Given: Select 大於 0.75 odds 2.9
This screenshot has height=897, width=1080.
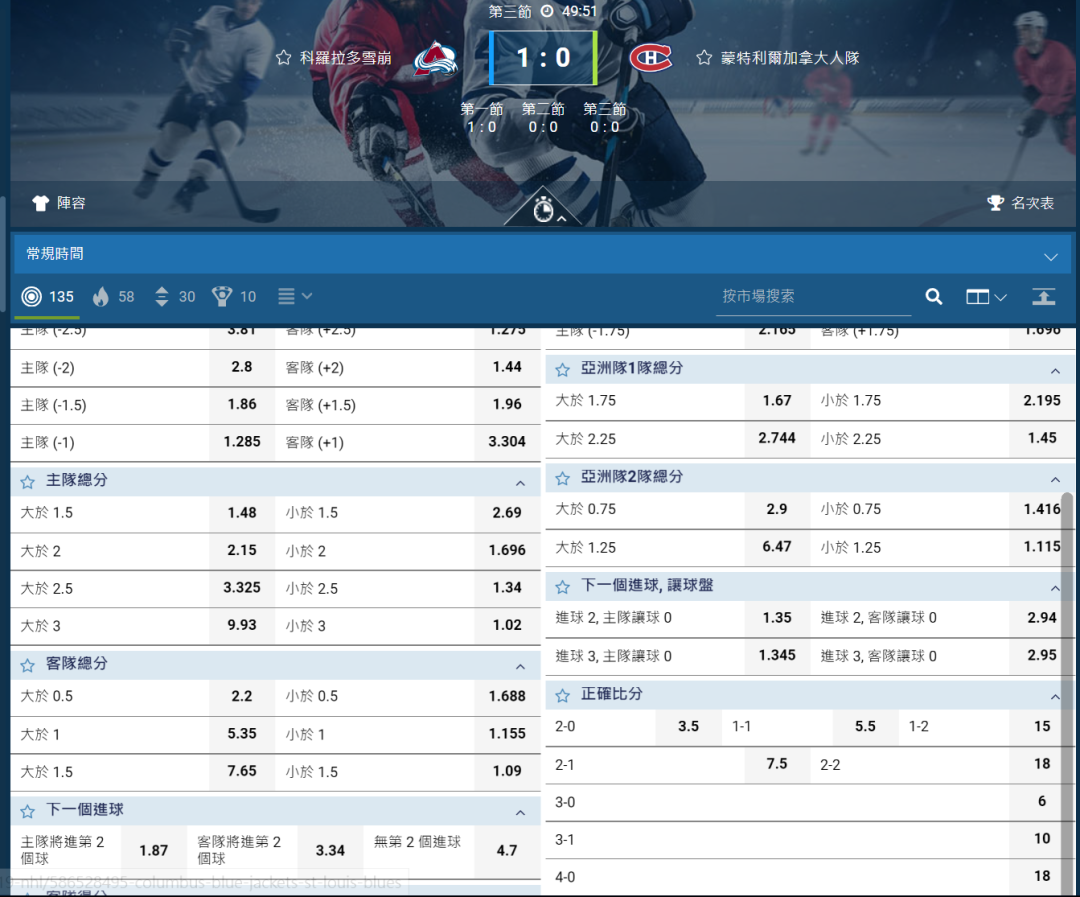Looking at the screenshot, I should pyautogui.click(x=777, y=510).
